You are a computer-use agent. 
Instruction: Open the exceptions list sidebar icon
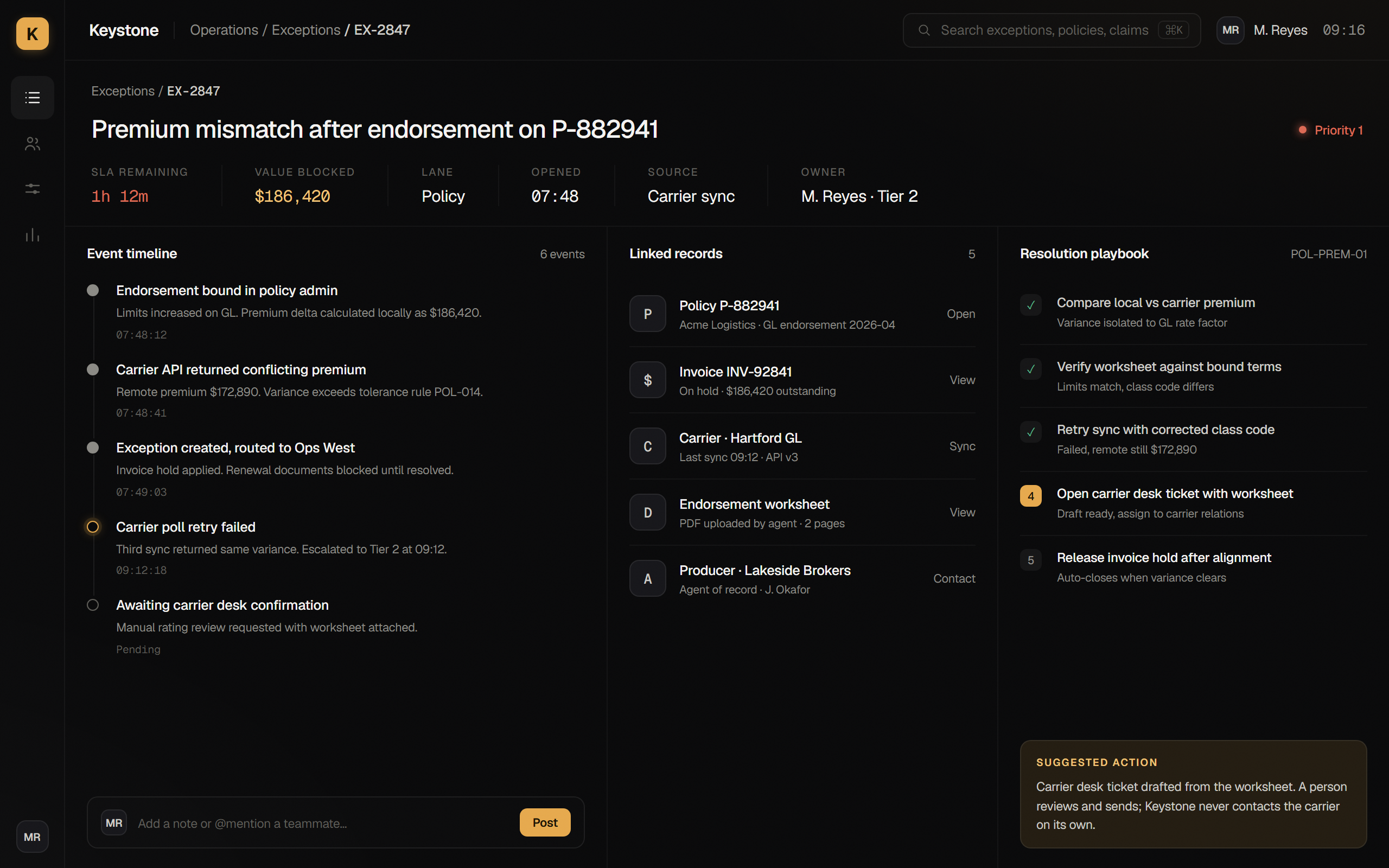[32, 98]
